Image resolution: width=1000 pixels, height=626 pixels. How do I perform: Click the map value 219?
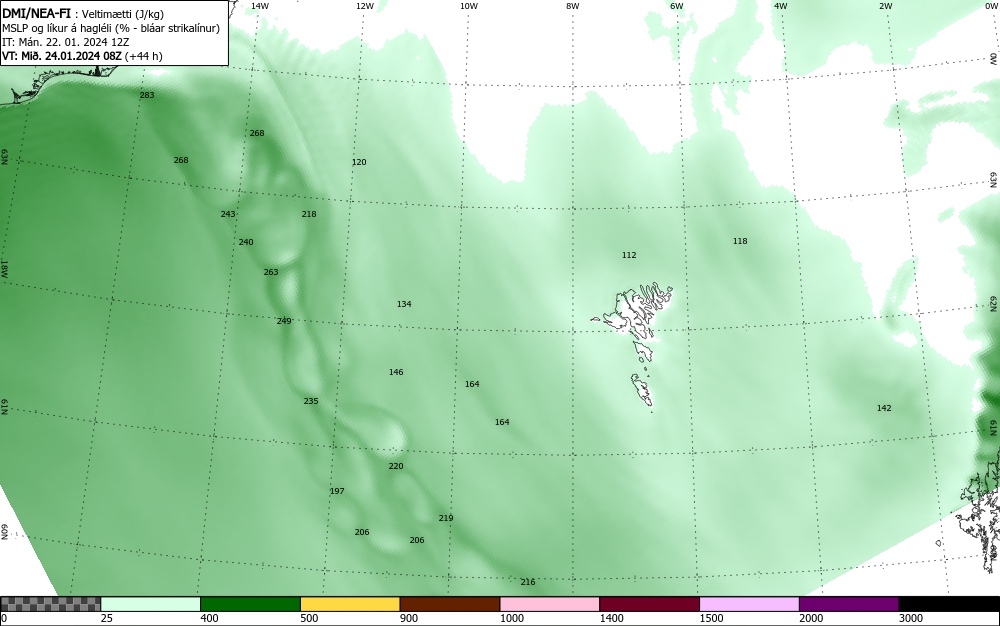[x=446, y=518]
